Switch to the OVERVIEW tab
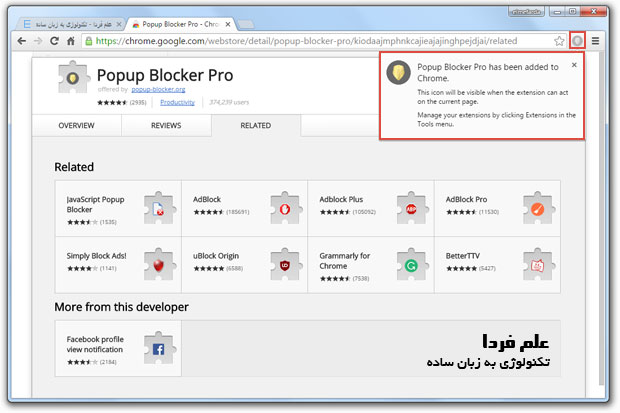The image size is (620, 413). tap(76, 125)
